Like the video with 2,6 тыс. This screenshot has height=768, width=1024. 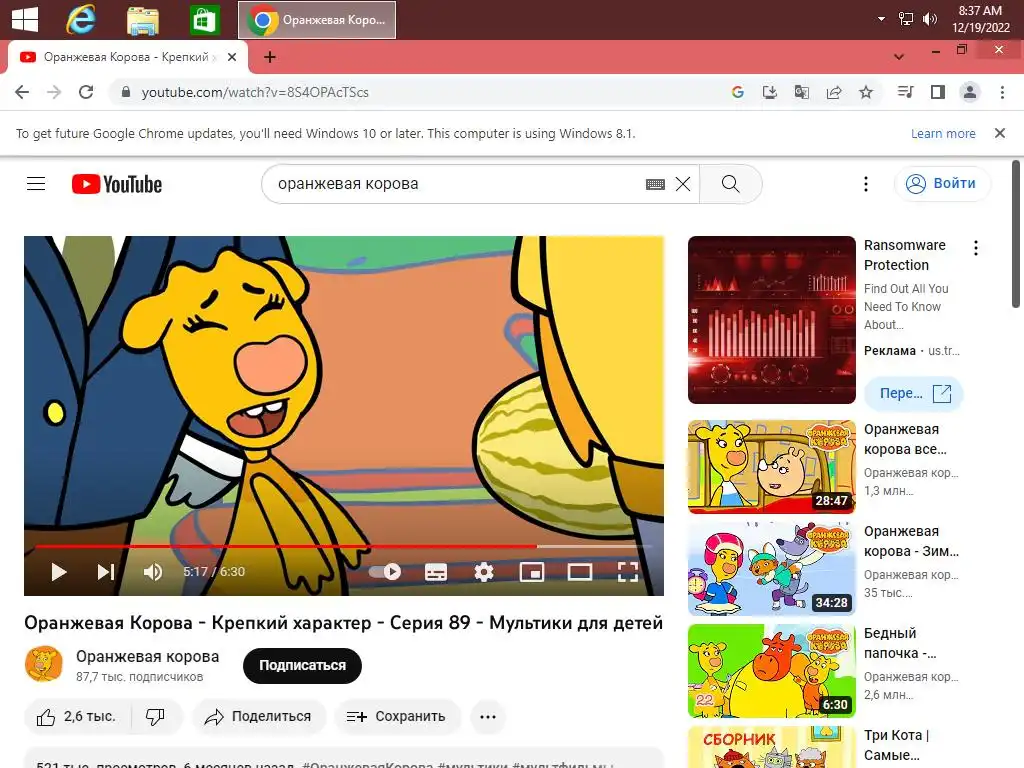[x=77, y=717]
